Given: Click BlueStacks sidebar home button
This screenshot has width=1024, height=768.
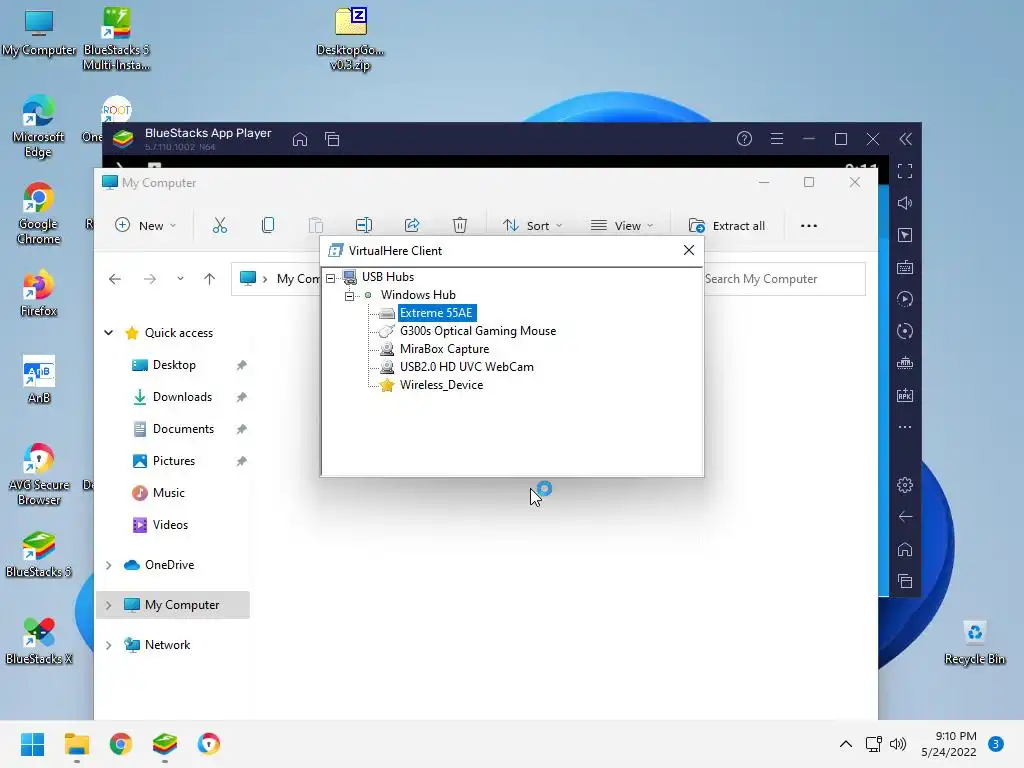Looking at the screenshot, I should coord(904,549).
